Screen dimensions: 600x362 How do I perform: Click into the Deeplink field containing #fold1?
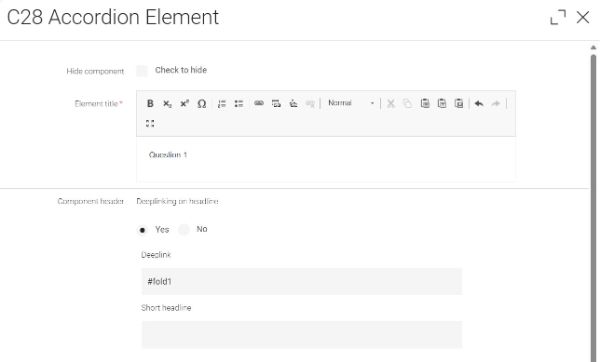click(x=302, y=281)
